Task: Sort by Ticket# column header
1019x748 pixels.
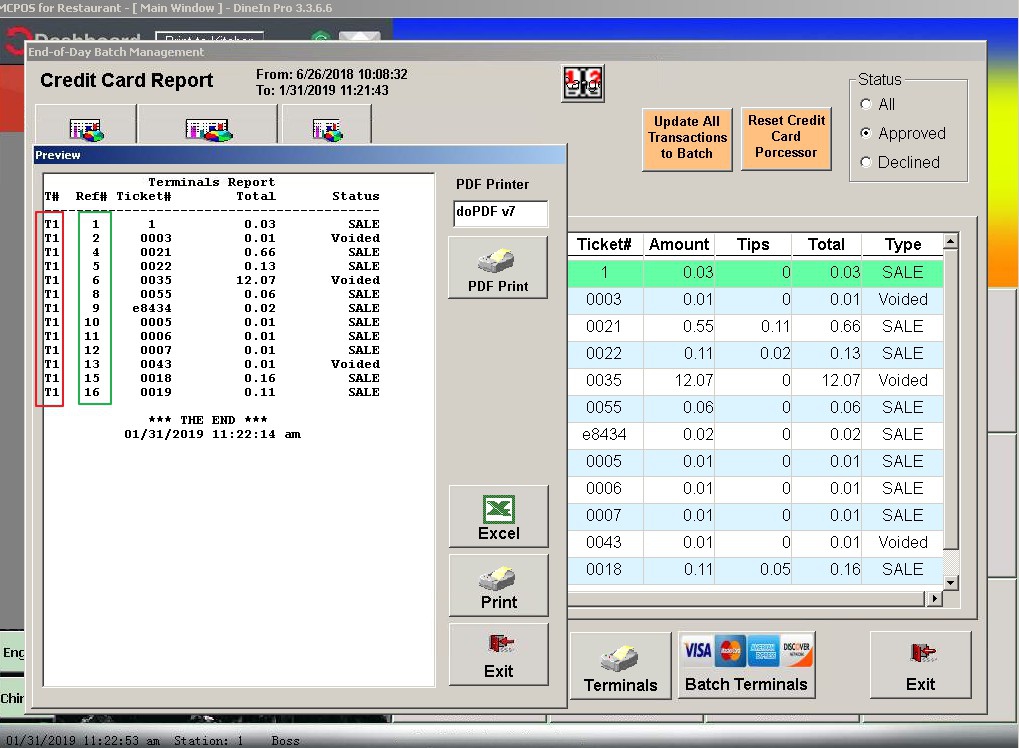Action: coord(604,244)
